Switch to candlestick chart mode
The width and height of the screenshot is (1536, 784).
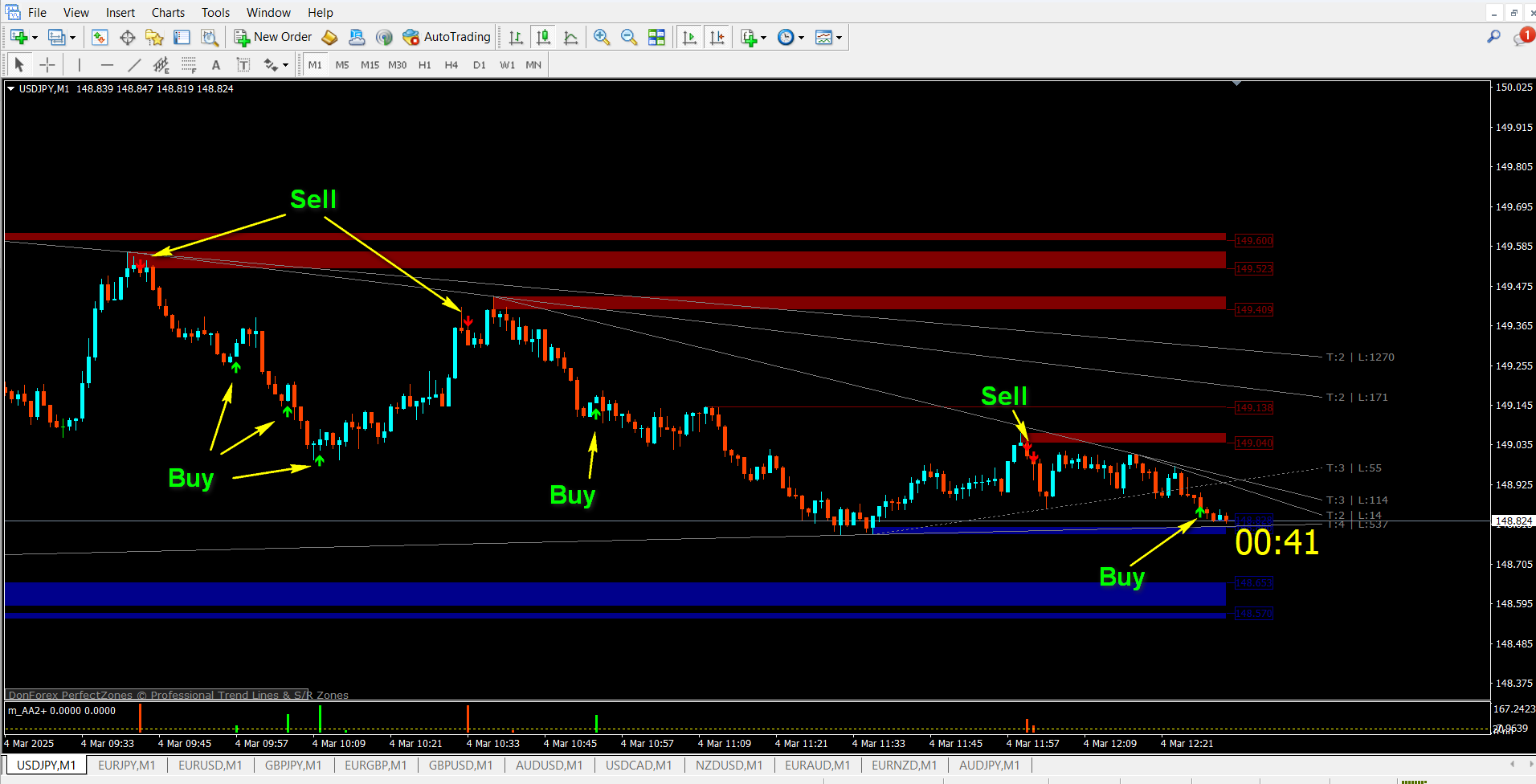[x=543, y=37]
